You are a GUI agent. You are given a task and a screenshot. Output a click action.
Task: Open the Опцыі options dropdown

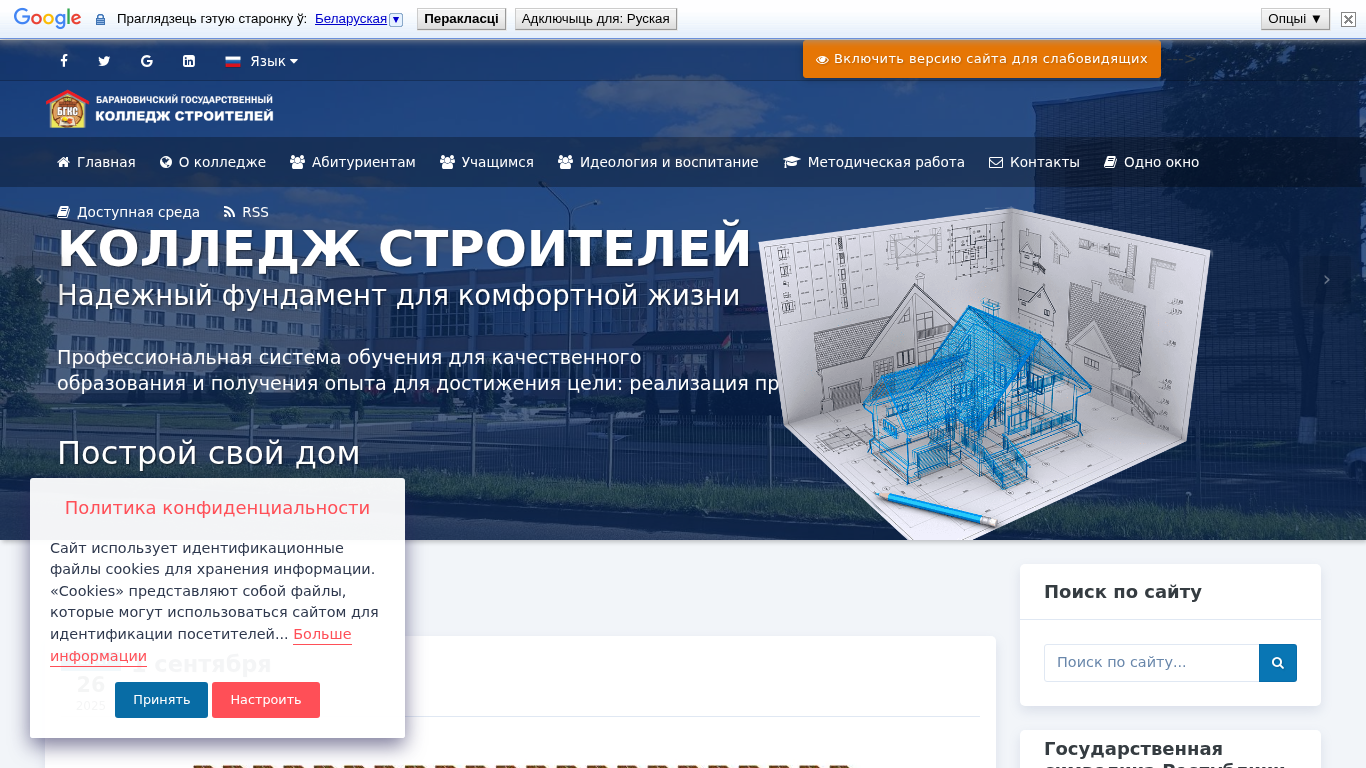[x=1295, y=19]
